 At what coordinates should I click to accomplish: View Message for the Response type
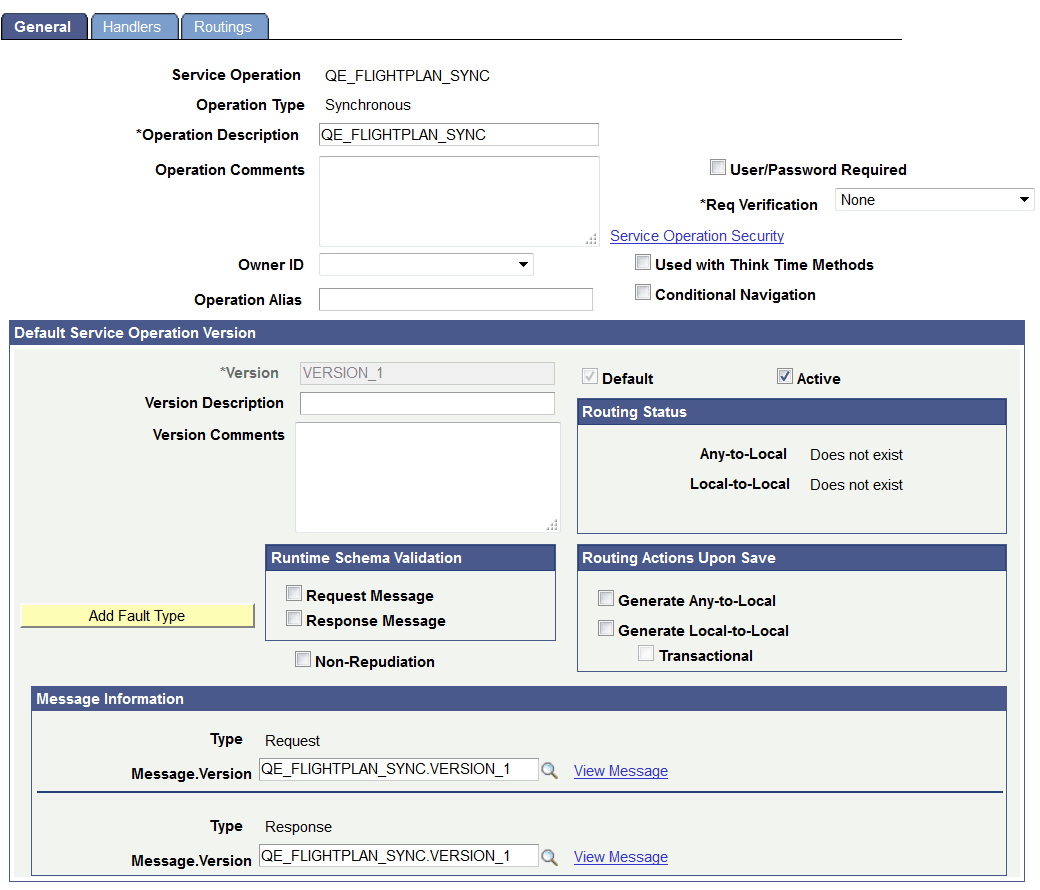click(620, 856)
